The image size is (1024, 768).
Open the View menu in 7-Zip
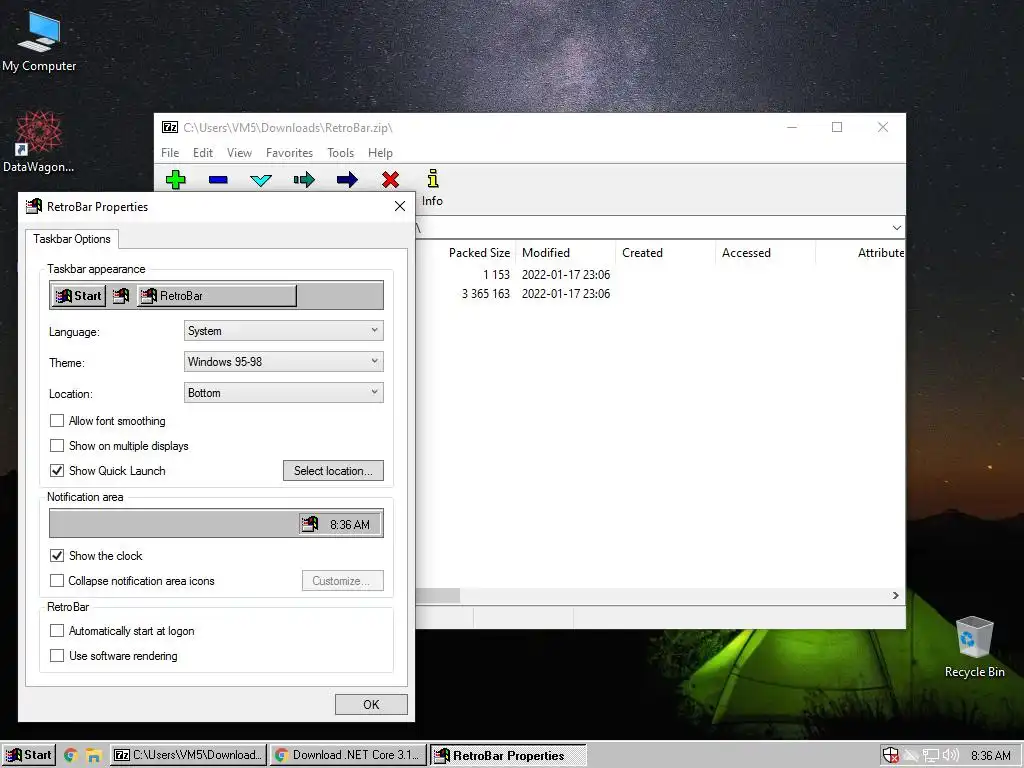239,153
